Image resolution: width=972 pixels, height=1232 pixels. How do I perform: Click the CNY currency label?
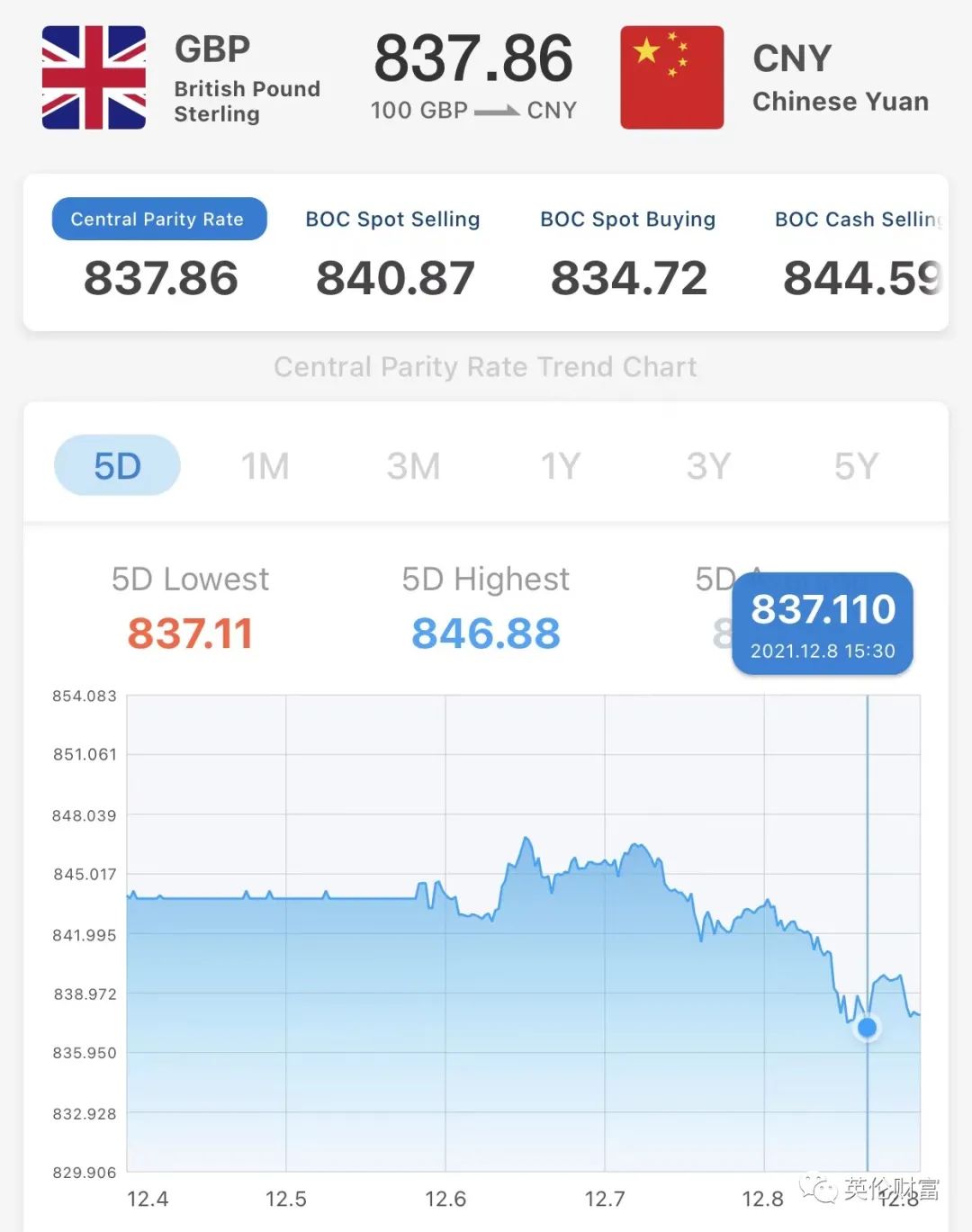pyautogui.click(x=792, y=58)
